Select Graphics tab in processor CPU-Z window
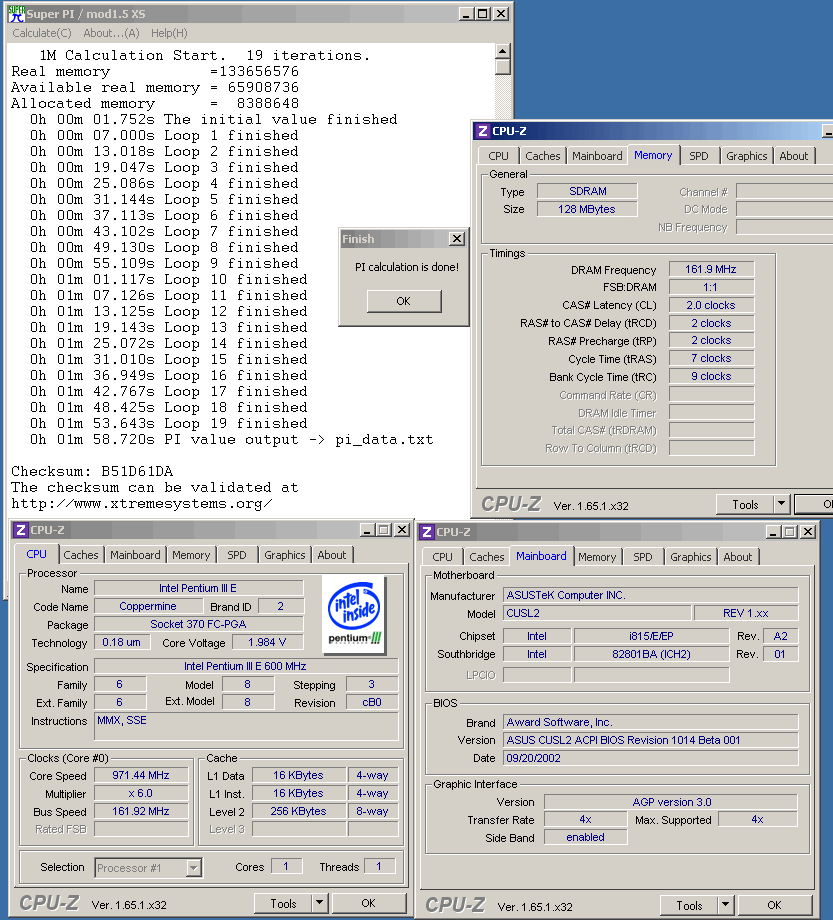833x920 pixels. tap(285, 555)
